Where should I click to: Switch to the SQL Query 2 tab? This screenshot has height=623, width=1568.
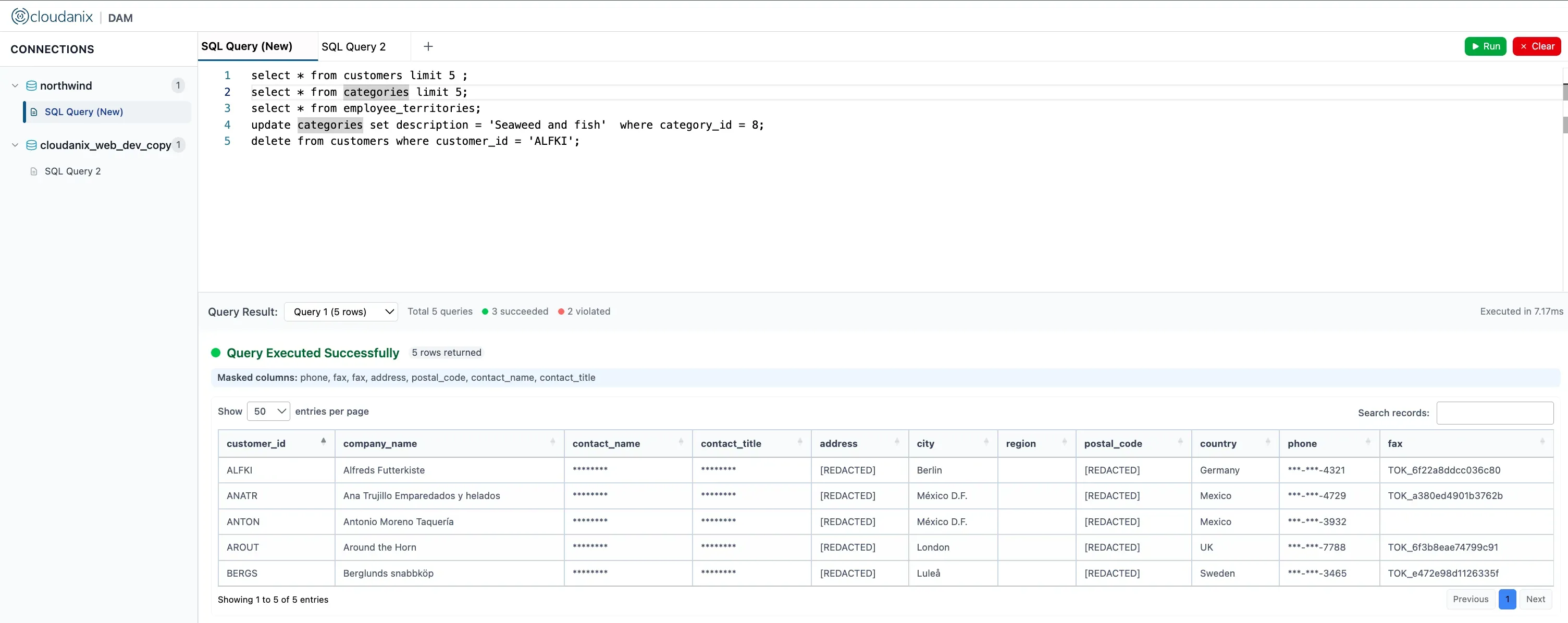(x=354, y=46)
